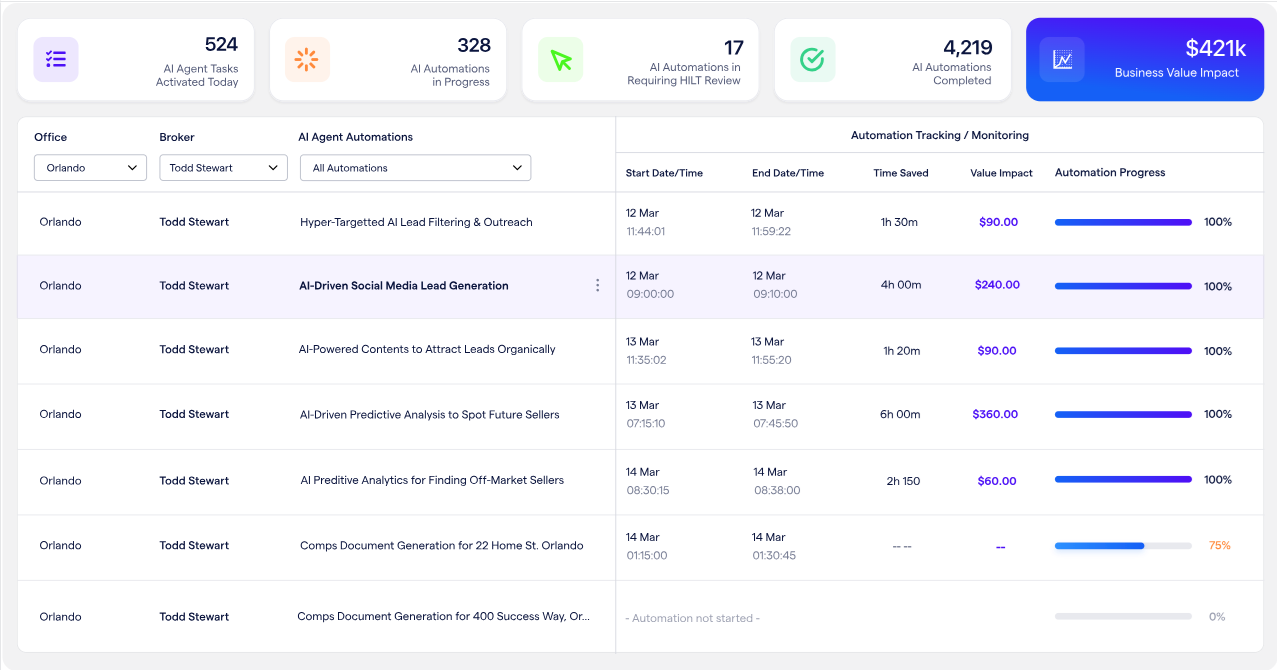Image resolution: width=1277 pixels, height=670 pixels.
Task: Sort by Start Date/Time column header
Action: (664, 173)
